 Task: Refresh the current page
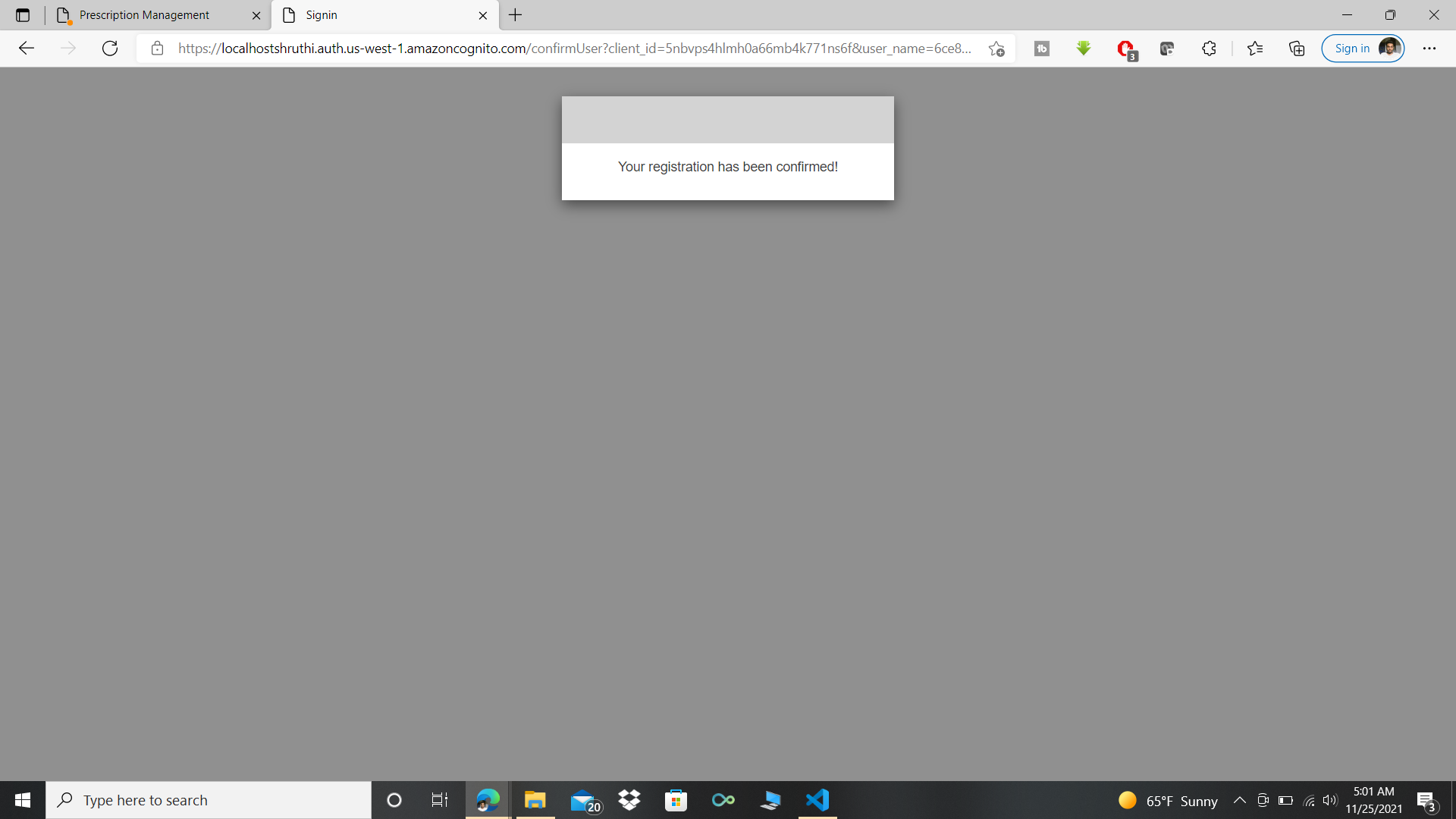coord(110,49)
